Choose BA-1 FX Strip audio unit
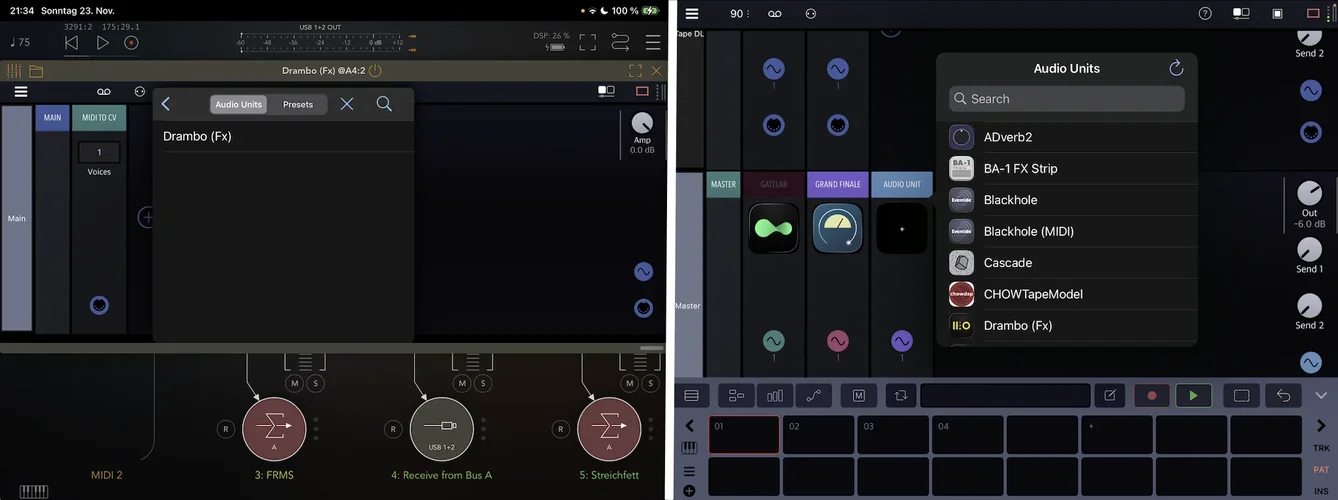Screen dimensions: 1338x500 click(x=1066, y=169)
